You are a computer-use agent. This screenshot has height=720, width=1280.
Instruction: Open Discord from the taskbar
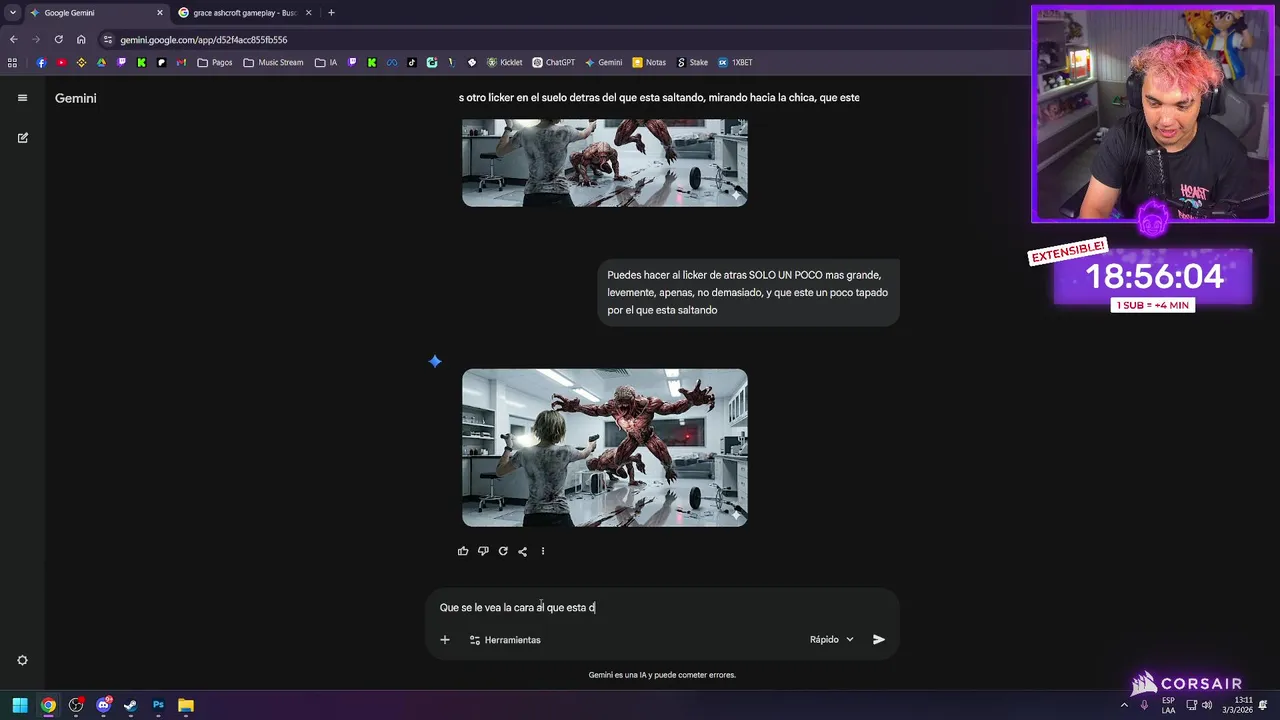coord(103,705)
